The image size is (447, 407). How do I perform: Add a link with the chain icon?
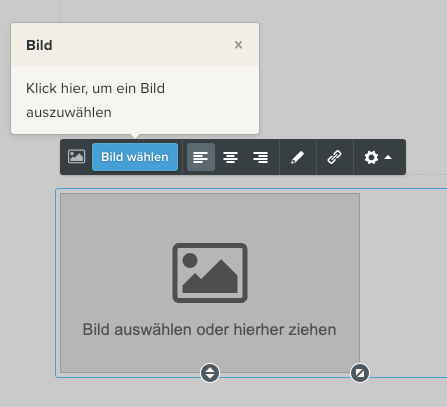click(x=335, y=157)
